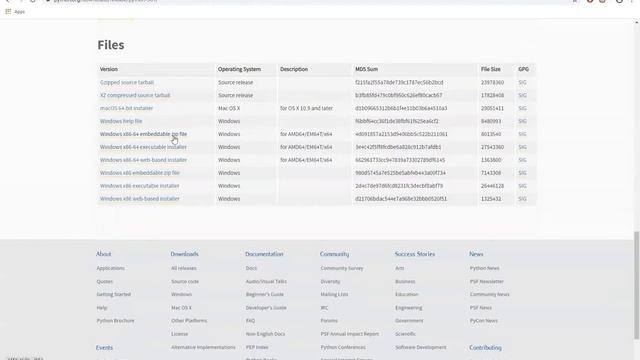Download Windows x86 web-based installer

pos(140,199)
